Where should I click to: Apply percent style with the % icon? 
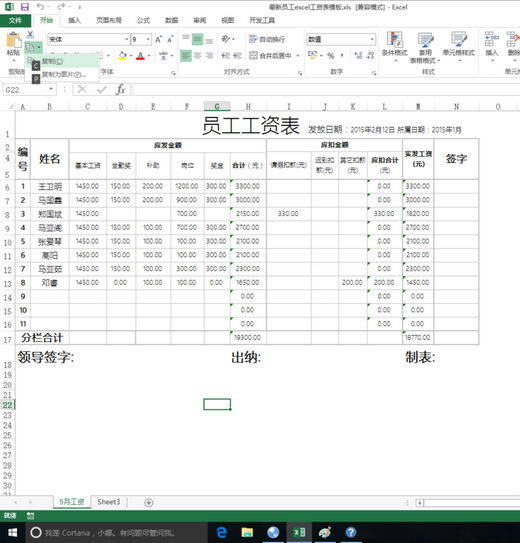pyautogui.click(x=331, y=55)
